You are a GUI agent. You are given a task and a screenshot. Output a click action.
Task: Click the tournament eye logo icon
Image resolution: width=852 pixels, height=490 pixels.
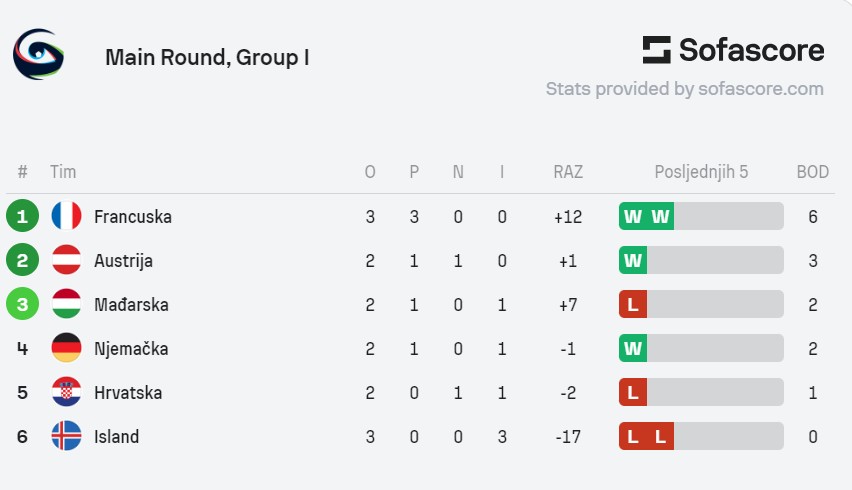click(39, 54)
